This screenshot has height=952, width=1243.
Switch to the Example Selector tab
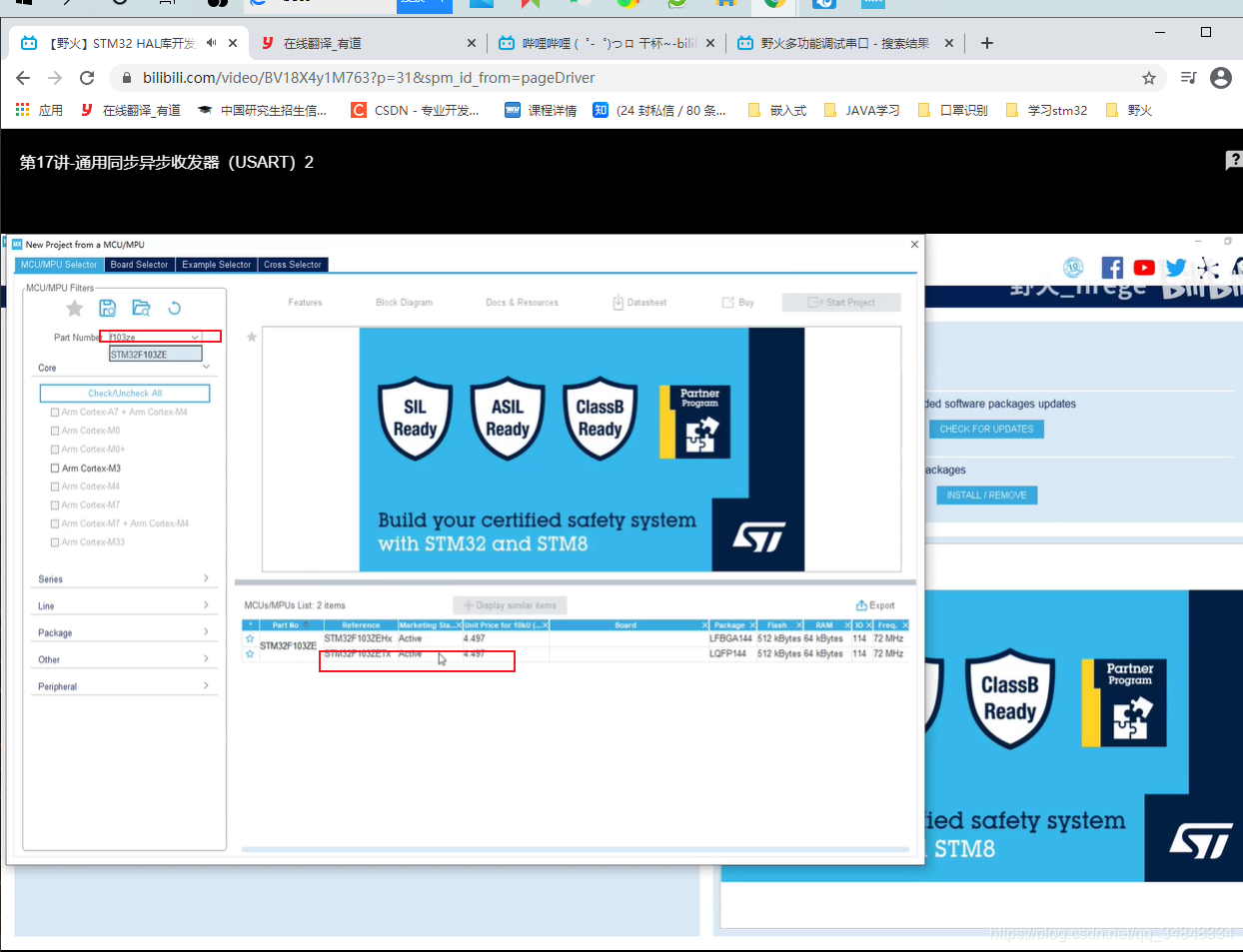pyautogui.click(x=217, y=265)
